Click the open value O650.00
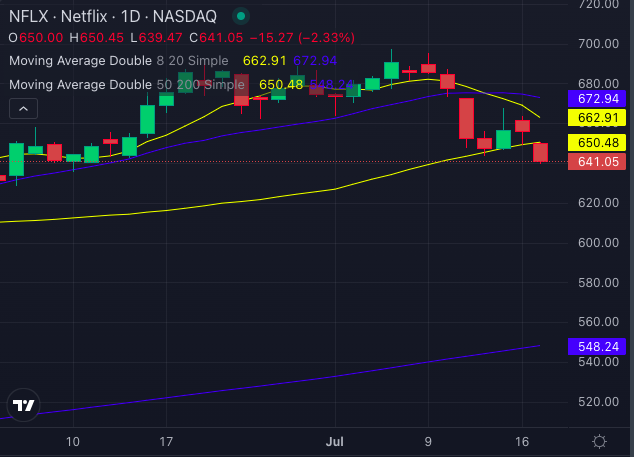 [36, 38]
